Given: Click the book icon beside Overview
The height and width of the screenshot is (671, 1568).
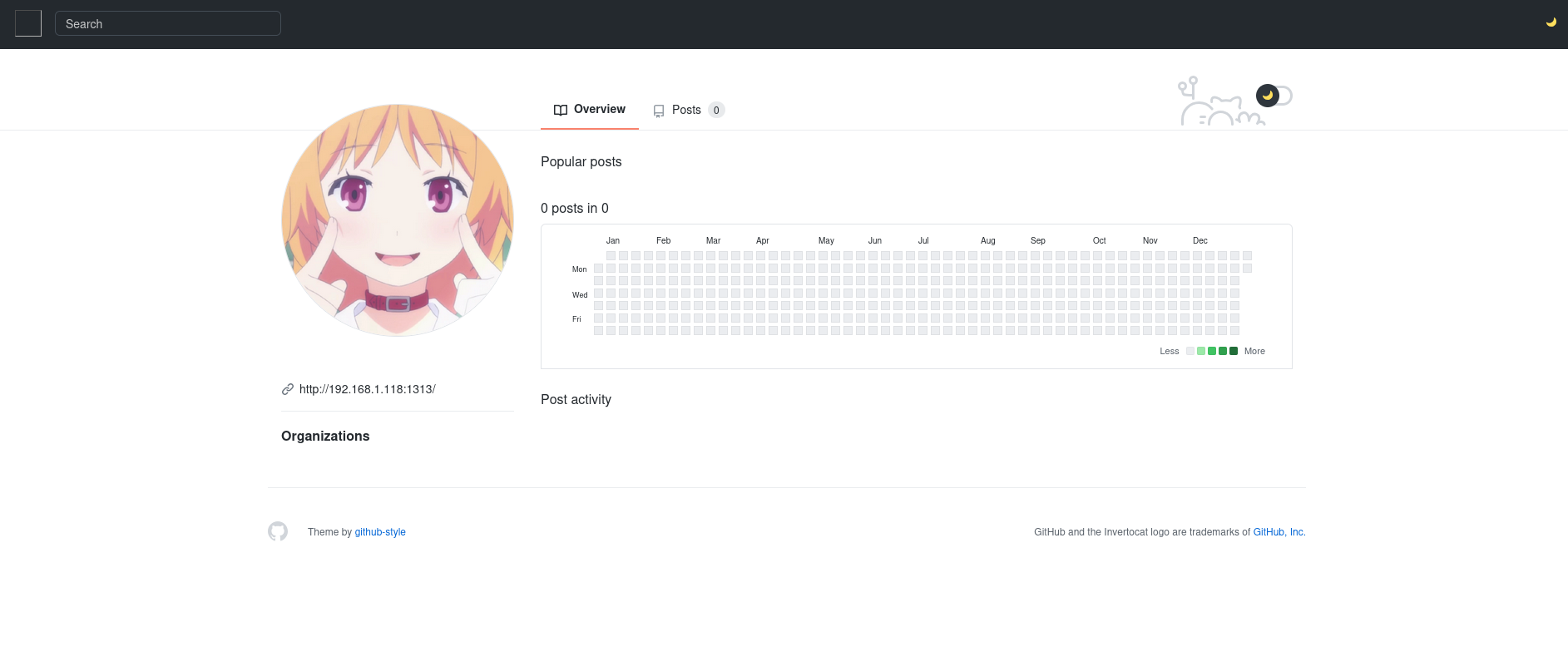Looking at the screenshot, I should click(x=561, y=110).
